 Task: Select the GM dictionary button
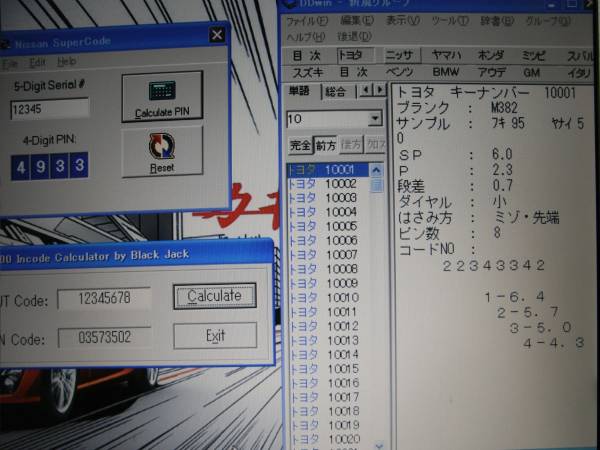(532, 72)
